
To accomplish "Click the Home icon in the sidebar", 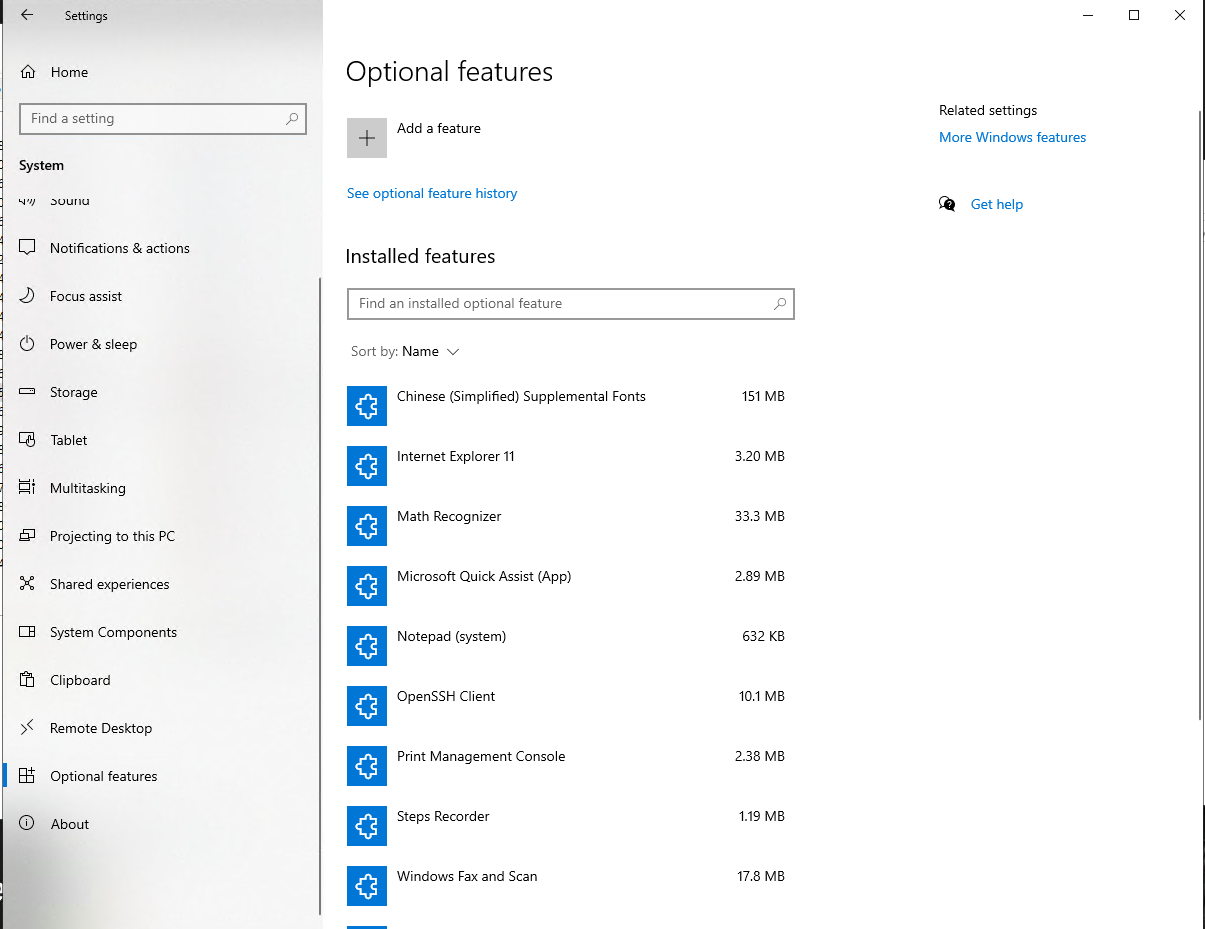I will tap(28, 72).
